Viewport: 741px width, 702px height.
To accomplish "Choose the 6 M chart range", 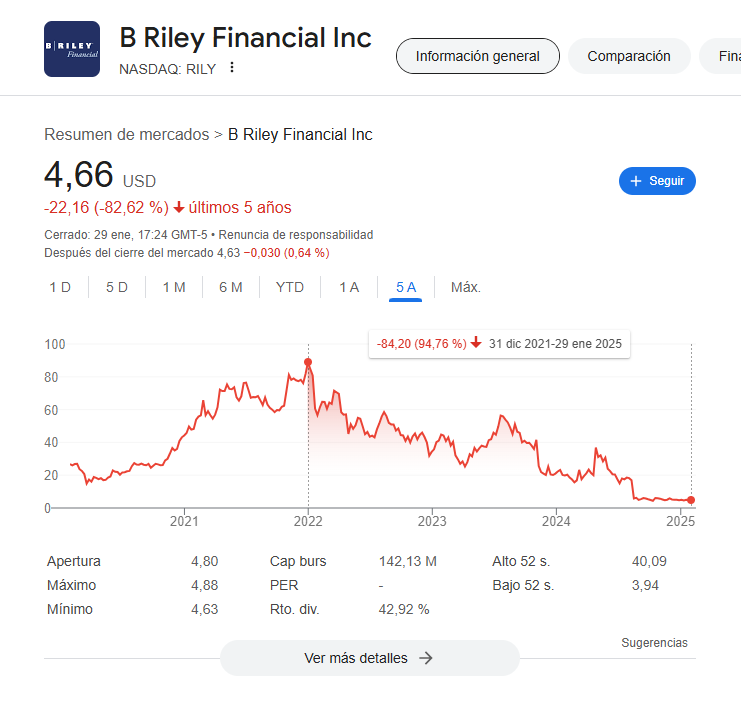I will pyautogui.click(x=231, y=287).
